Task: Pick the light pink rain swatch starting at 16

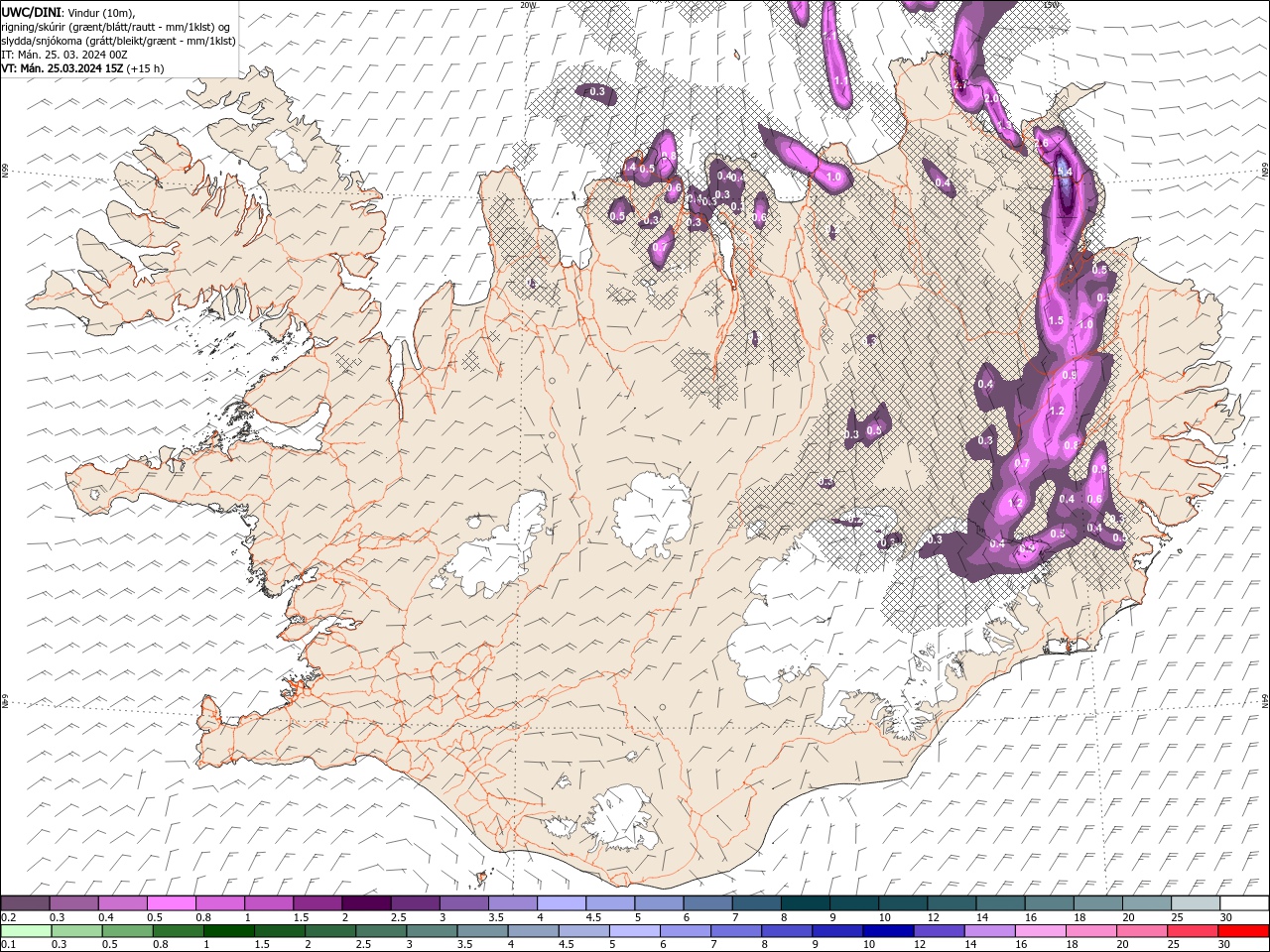Action: point(1040,931)
